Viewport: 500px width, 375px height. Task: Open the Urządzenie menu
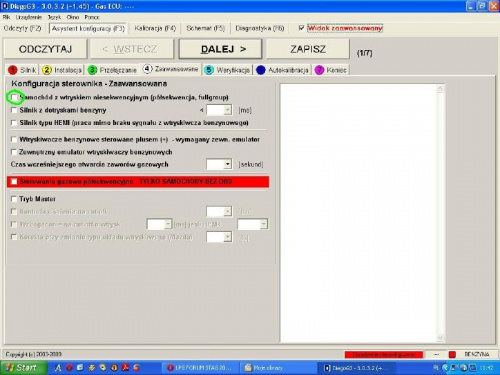pos(29,17)
